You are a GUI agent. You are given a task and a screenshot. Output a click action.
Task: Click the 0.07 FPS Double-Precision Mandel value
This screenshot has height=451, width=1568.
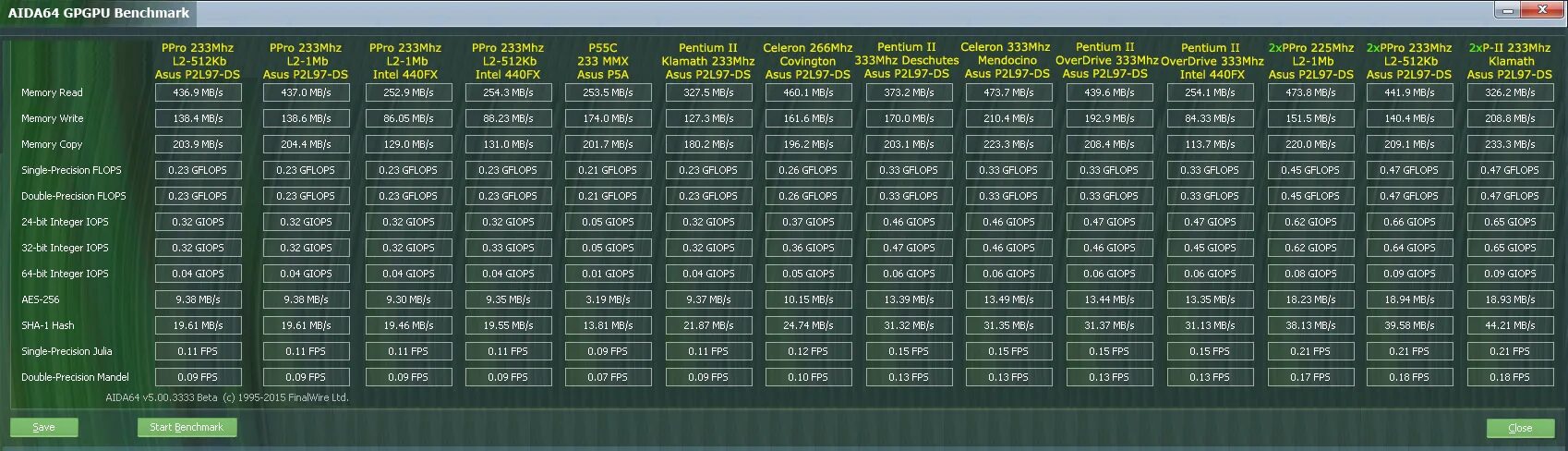[608, 377]
